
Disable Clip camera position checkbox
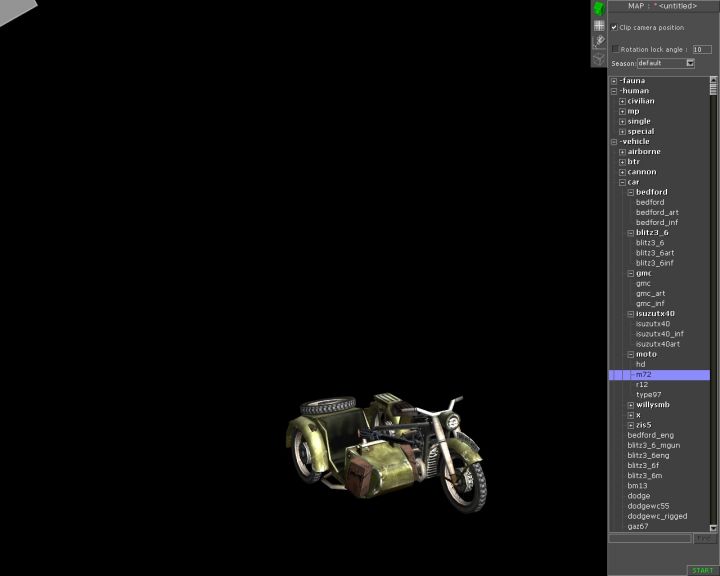[x=614, y=28]
